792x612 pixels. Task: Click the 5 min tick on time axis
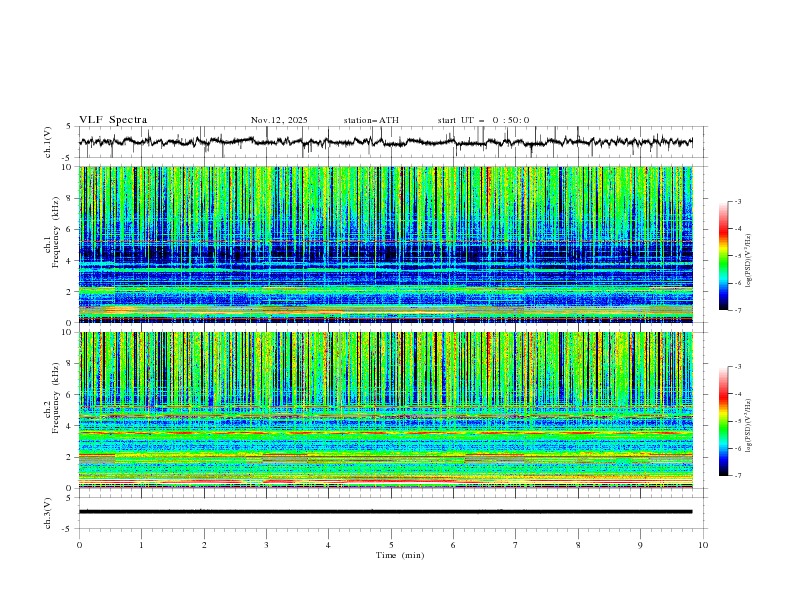click(x=391, y=545)
